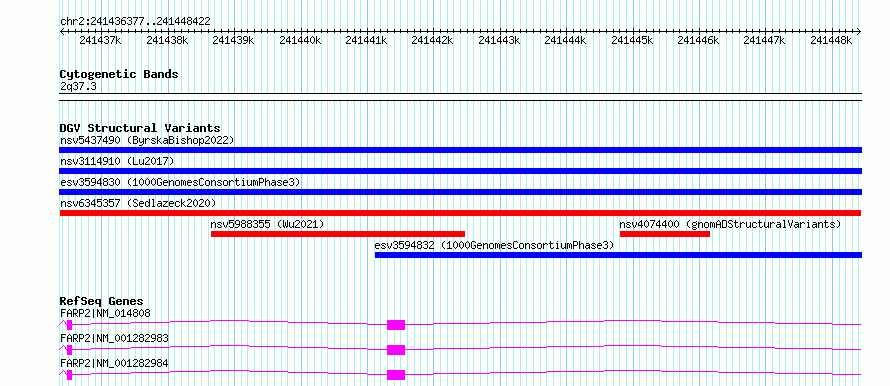Select the nsv3114910 (Lu2017) variant bar
Image resolution: width=890 pixels, height=386 pixels.
pos(460,171)
